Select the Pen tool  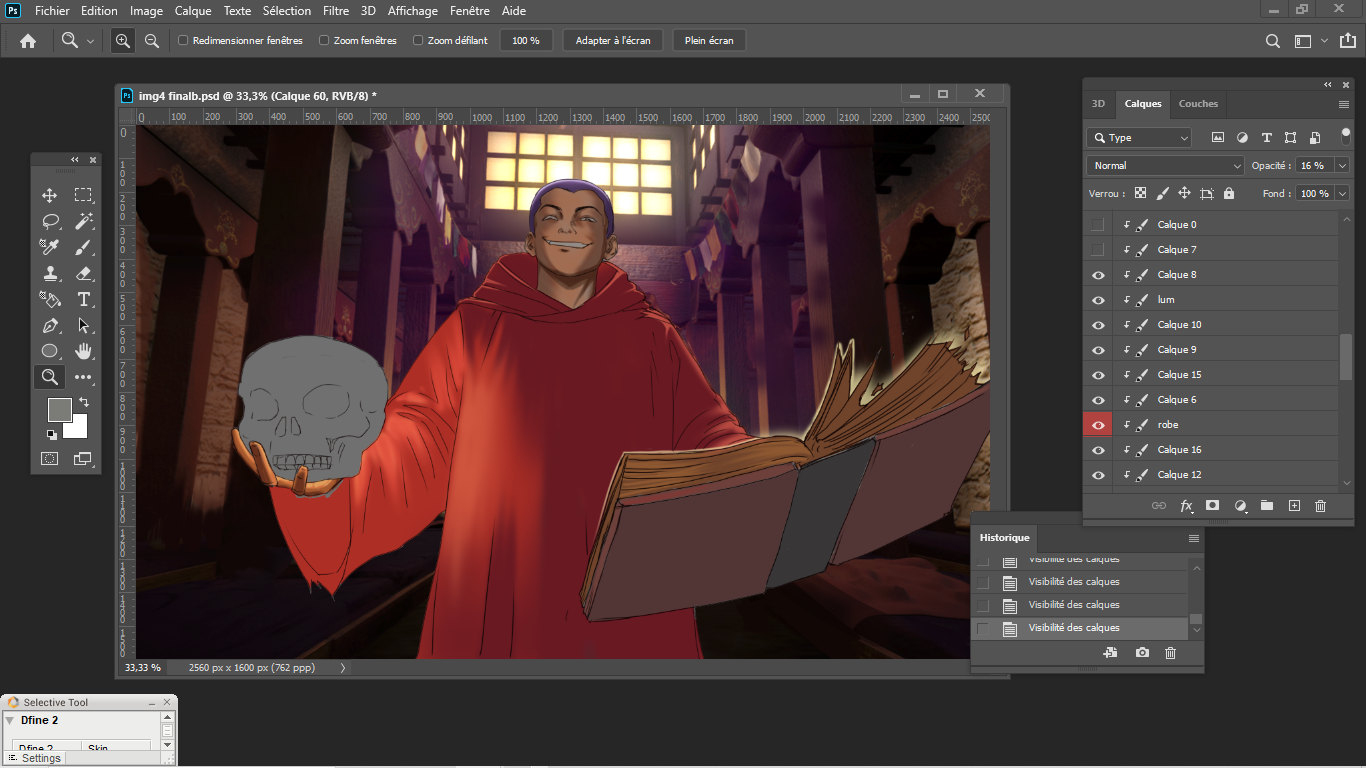[49, 325]
